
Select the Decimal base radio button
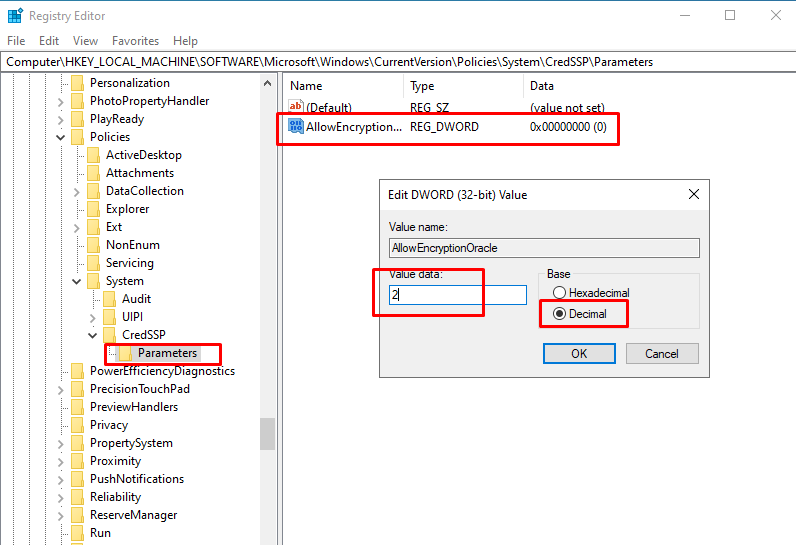coord(559,314)
